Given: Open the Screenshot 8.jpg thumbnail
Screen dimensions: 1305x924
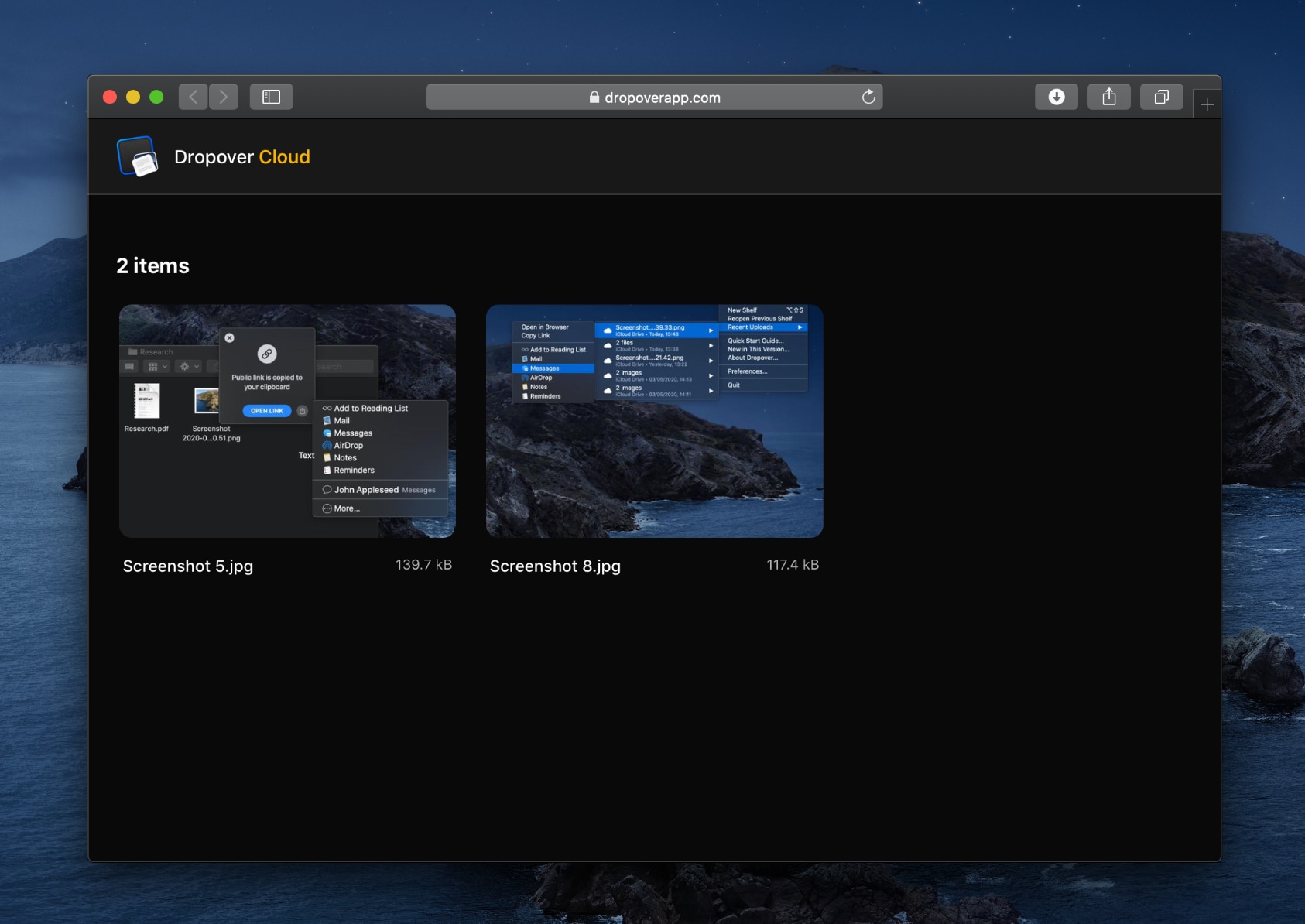Looking at the screenshot, I should tap(654, 421).
